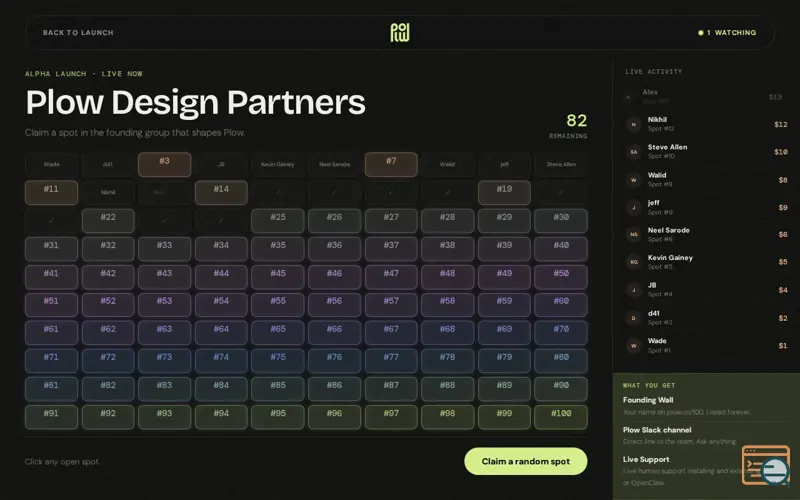
Task: Click the Plow logo in header
Action: [399, 33]
